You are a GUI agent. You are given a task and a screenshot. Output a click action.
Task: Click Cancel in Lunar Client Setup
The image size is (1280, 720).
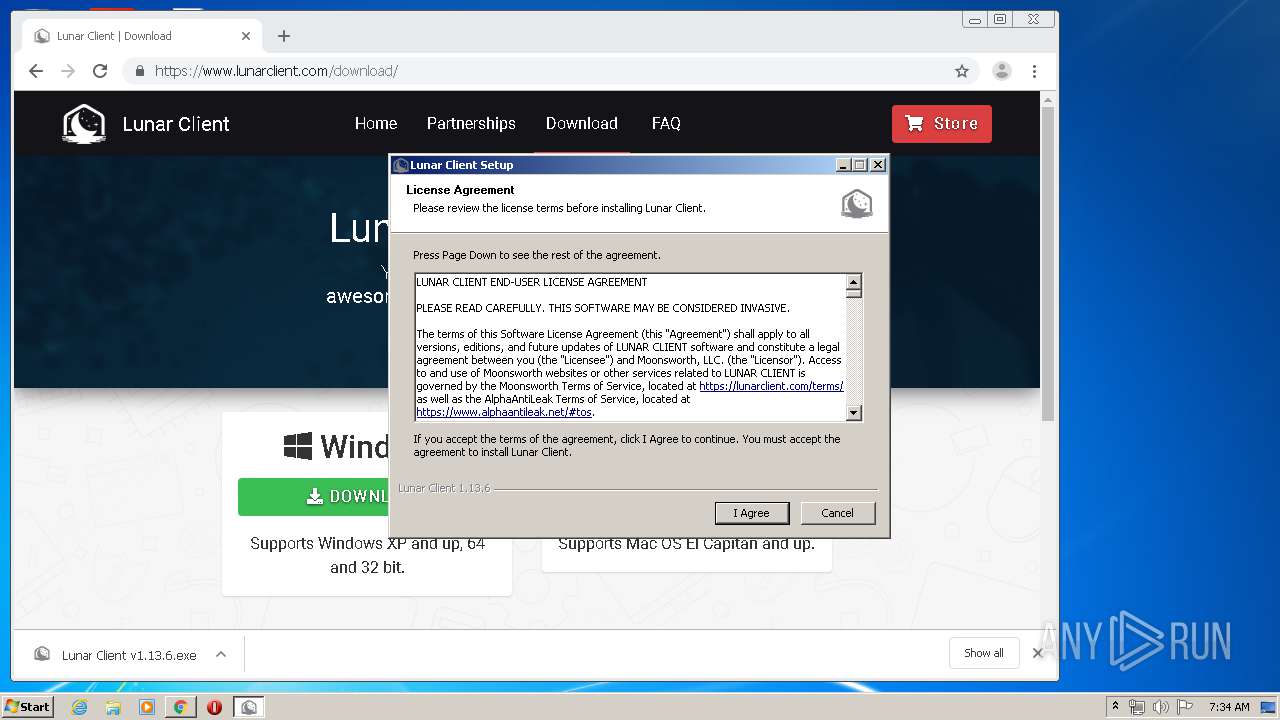pos(837,513)
